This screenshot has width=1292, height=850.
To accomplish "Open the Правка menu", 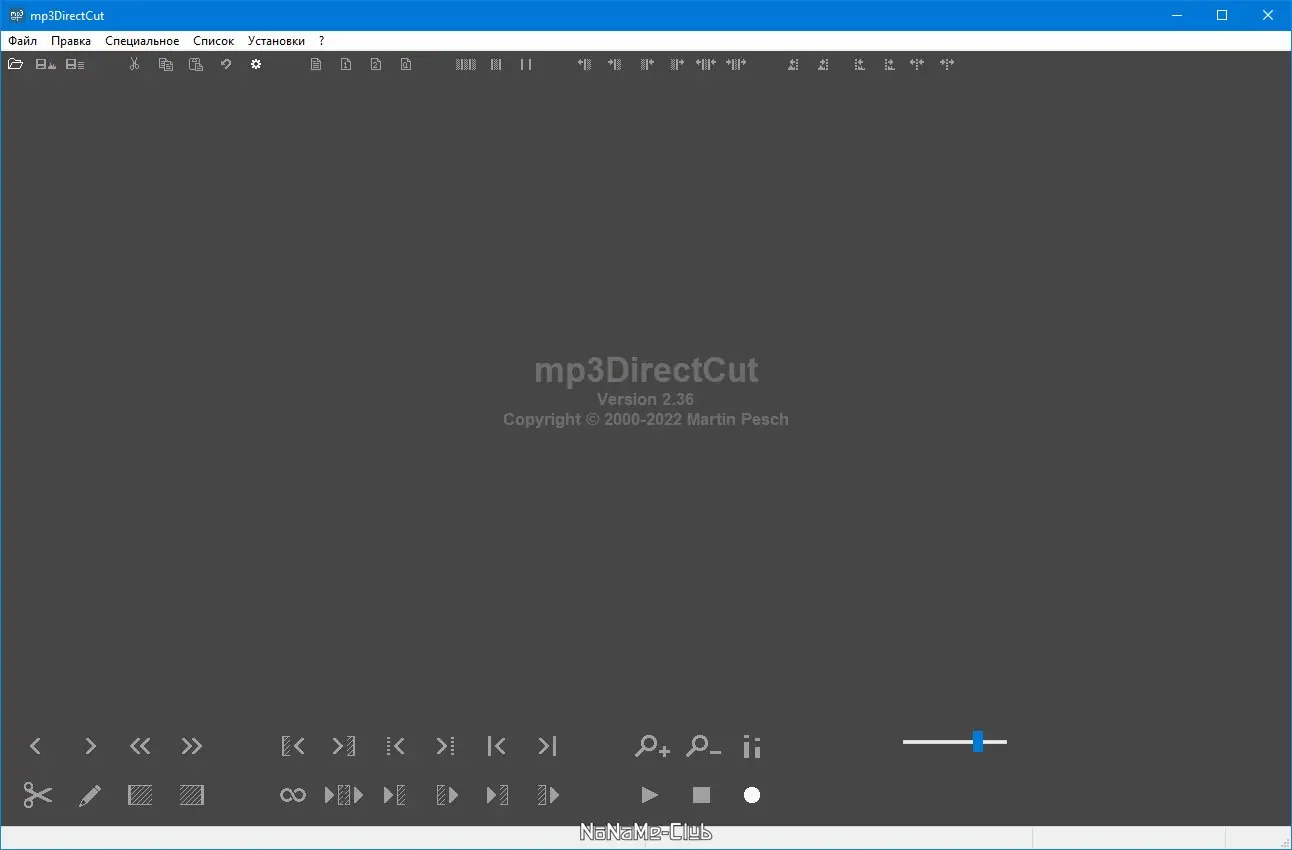I will pyautogui.click(x=71, y=41).
